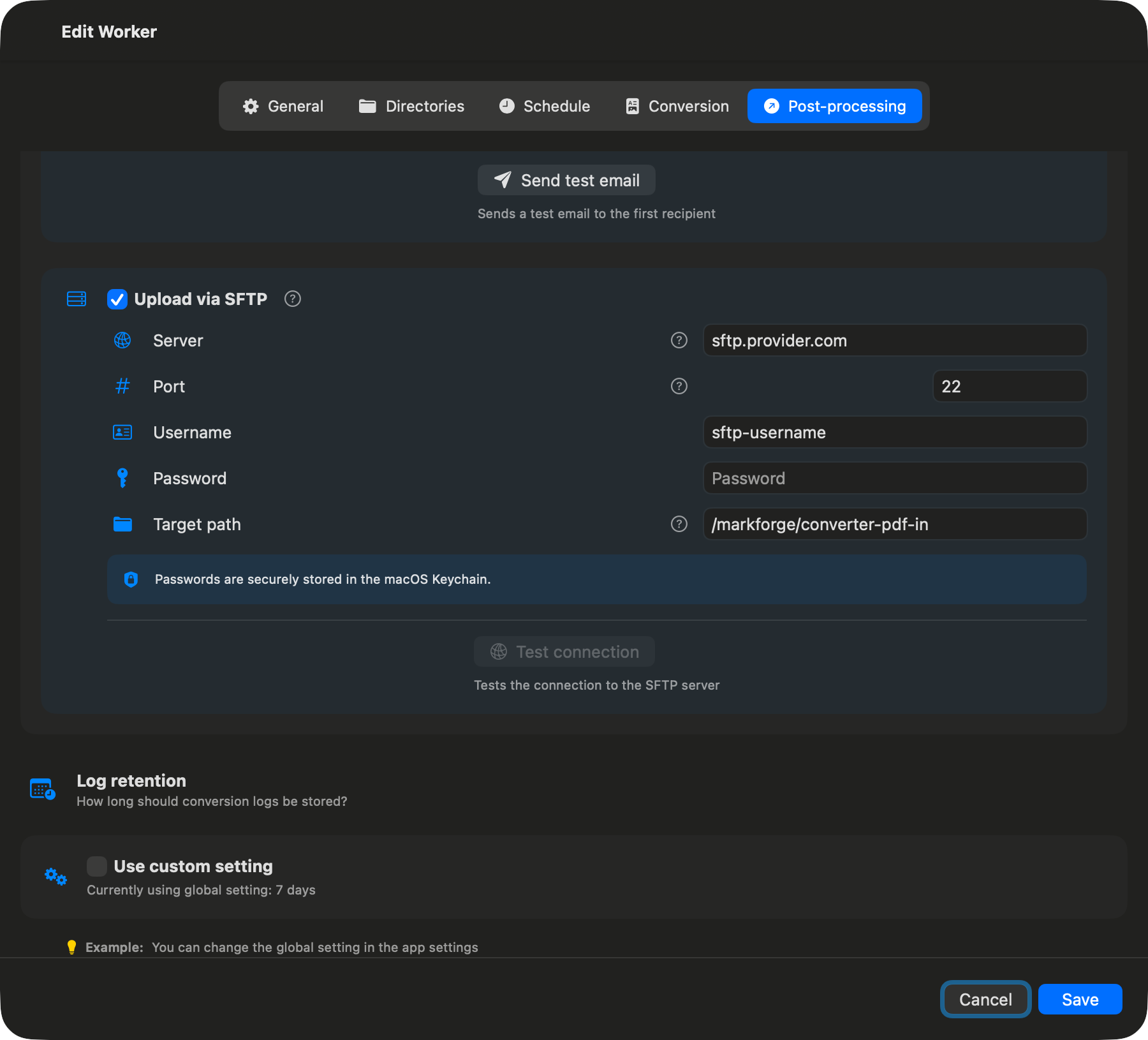Click the Server field with sftp.provider.com

click(x=895, y=340)
